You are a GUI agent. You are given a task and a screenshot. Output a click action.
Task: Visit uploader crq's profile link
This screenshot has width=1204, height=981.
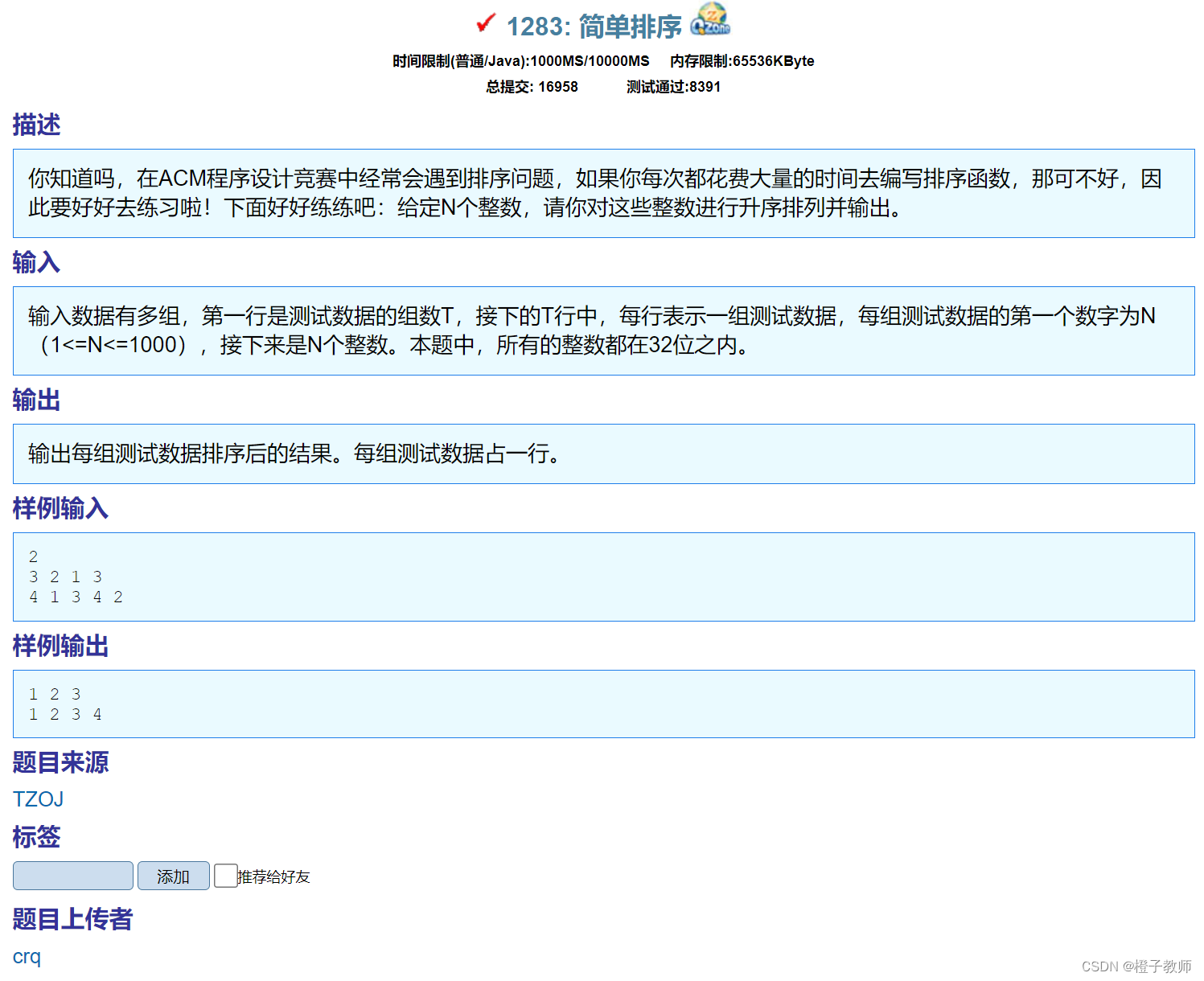coord(27,956)
